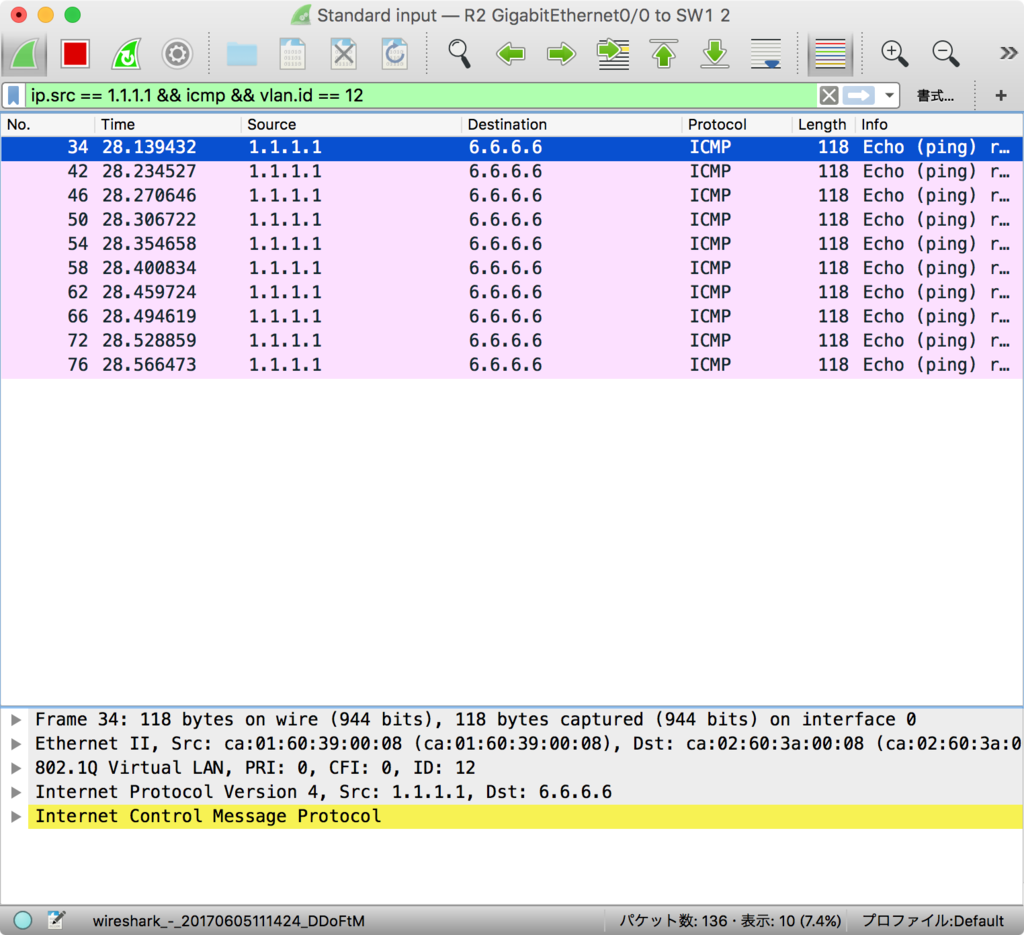Image resolution: width=1024 pixels, height=935 pixels.
Task: Clear the display filter
Action: click(829, 96)
